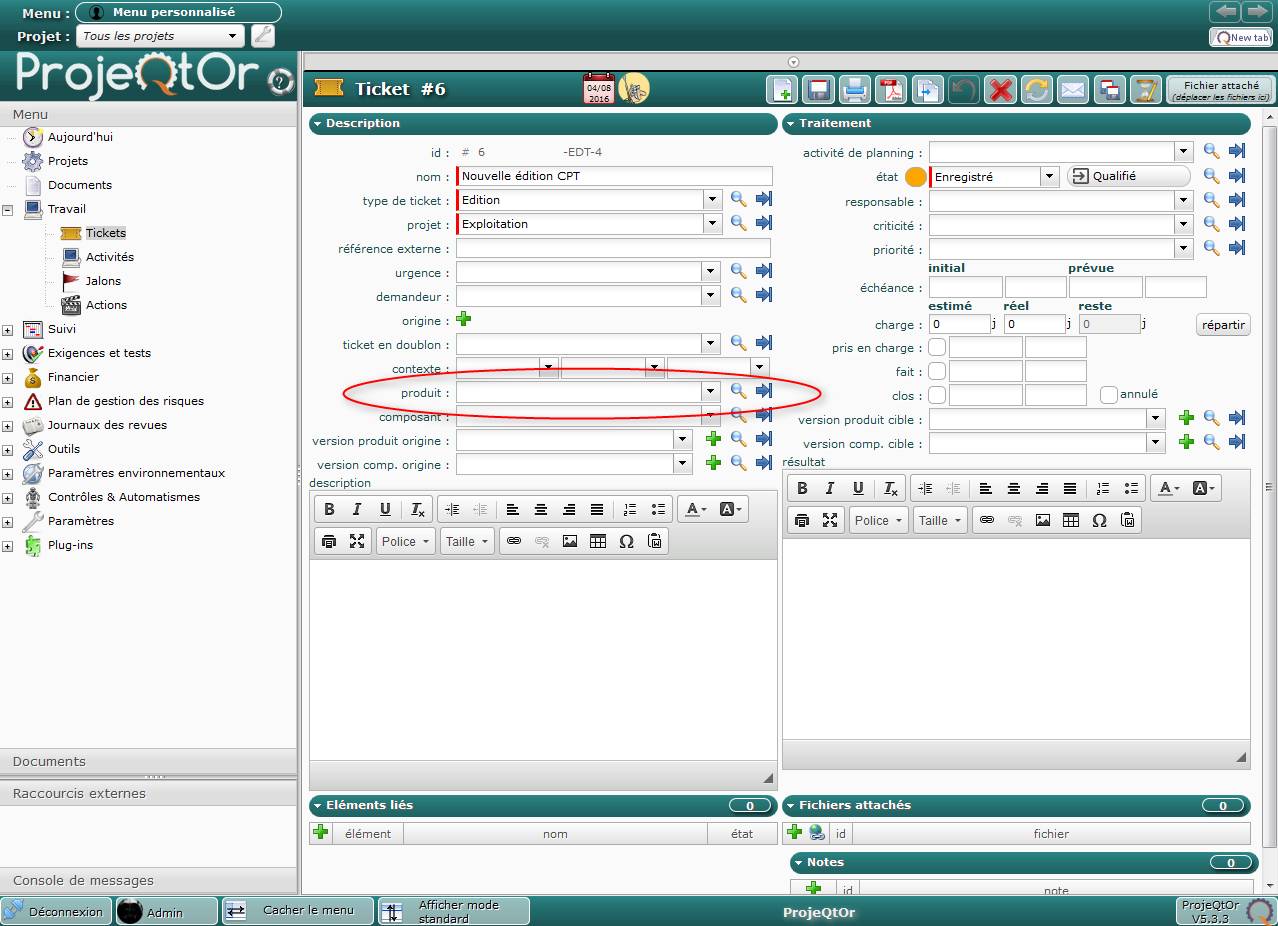This screenshot has width=1278, height=926.
Task: Toggle the 'fait' checkbox
Action: tap(937, 371)
